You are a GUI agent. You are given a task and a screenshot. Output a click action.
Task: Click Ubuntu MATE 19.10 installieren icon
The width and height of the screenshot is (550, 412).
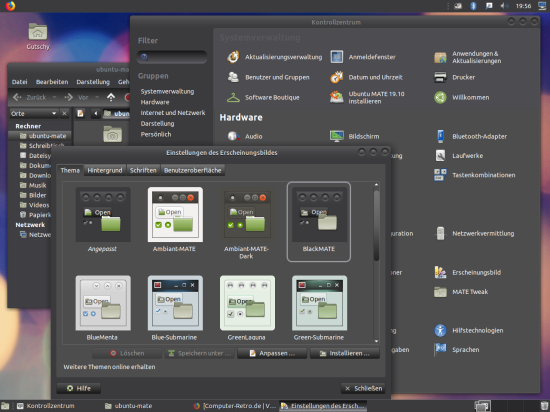pos(337,97)
